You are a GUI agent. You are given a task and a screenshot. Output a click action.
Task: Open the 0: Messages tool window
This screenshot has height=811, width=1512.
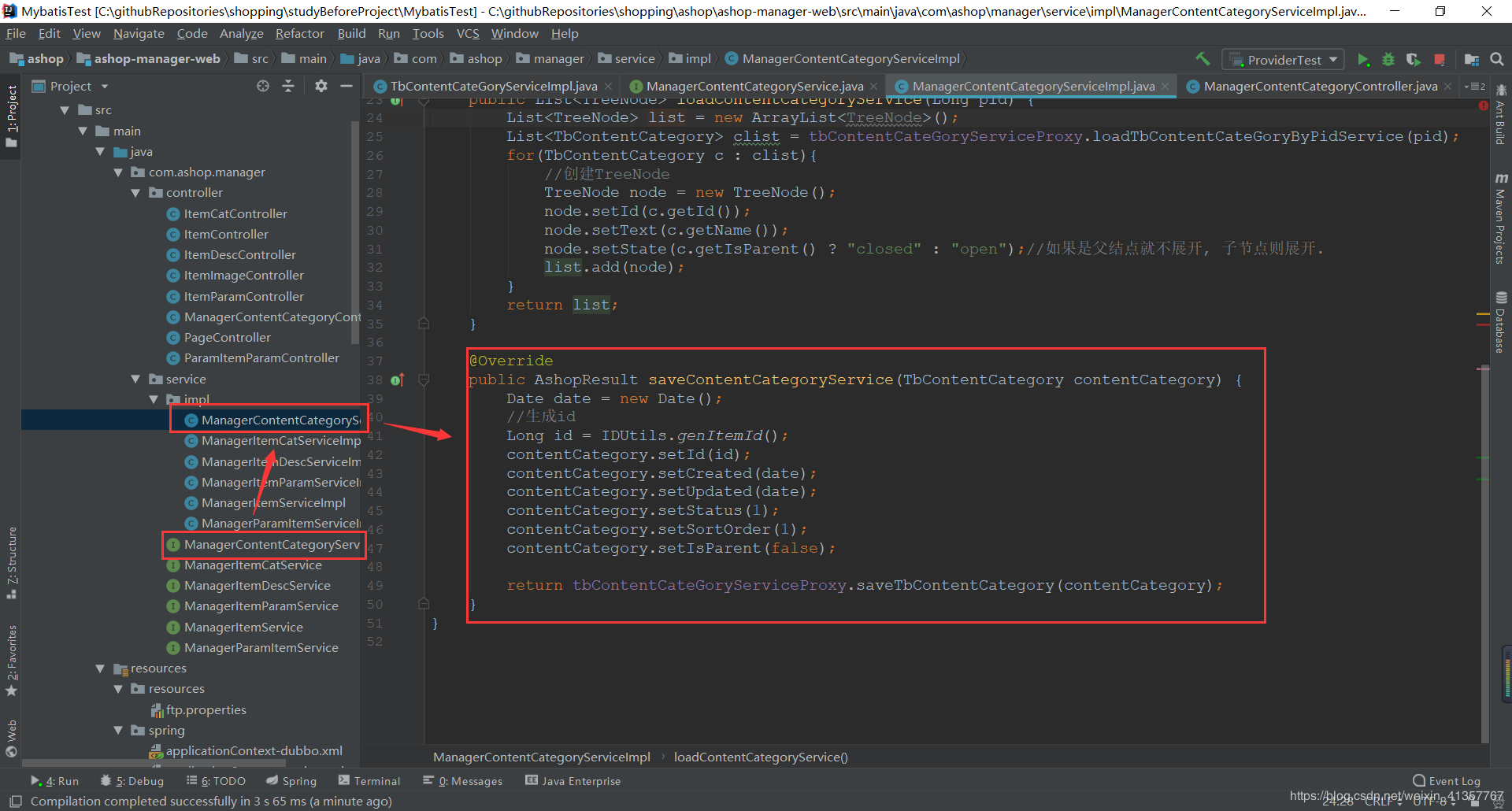point(462,781)
